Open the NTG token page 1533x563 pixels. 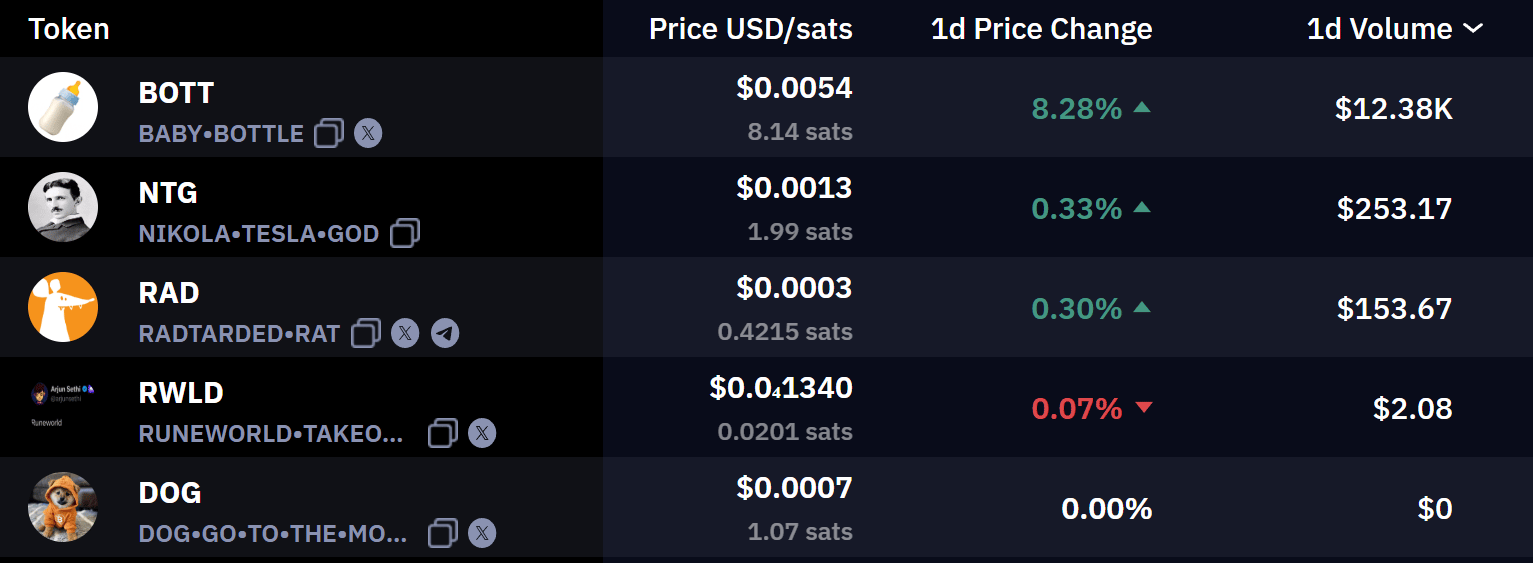pos(168,193)
